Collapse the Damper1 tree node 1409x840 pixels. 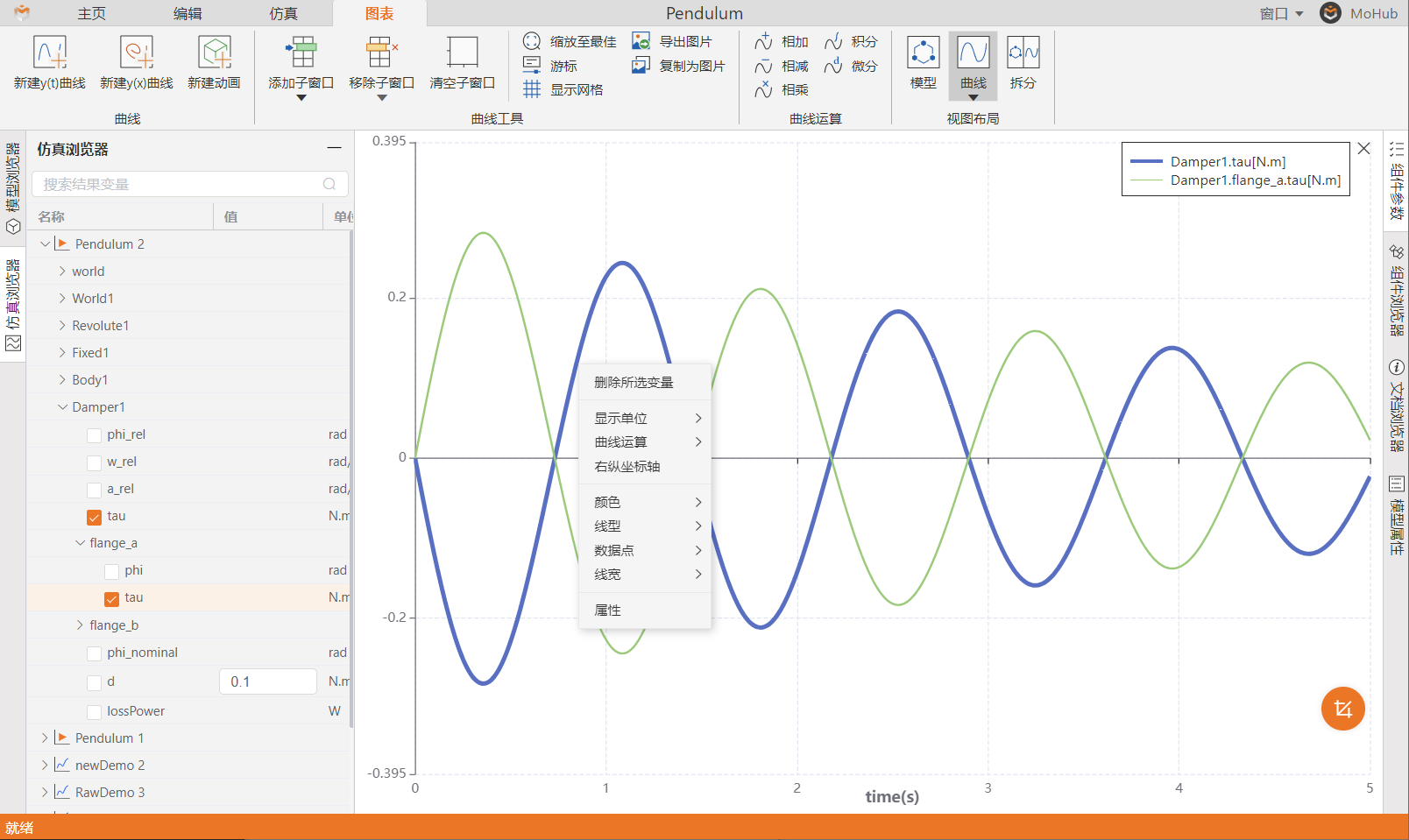[x=62, y=406]
